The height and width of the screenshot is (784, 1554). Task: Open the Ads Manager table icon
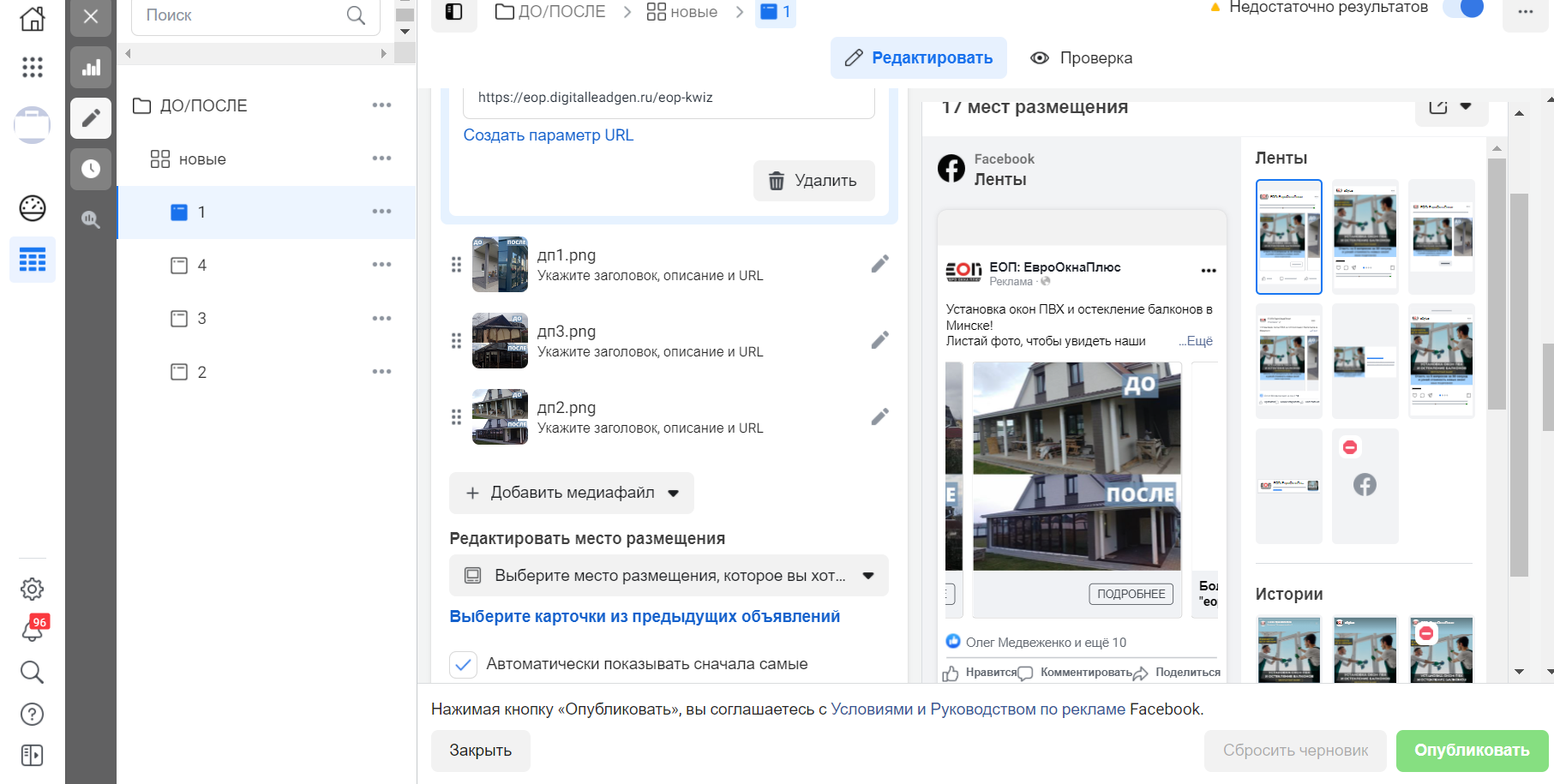[x=33, y=260]
